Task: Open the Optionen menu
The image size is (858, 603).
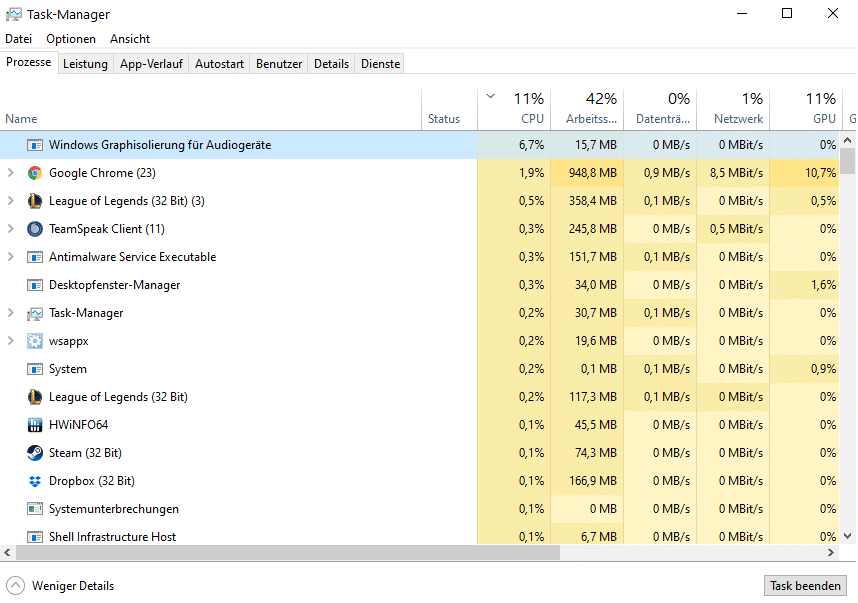Action: [71, 39]
